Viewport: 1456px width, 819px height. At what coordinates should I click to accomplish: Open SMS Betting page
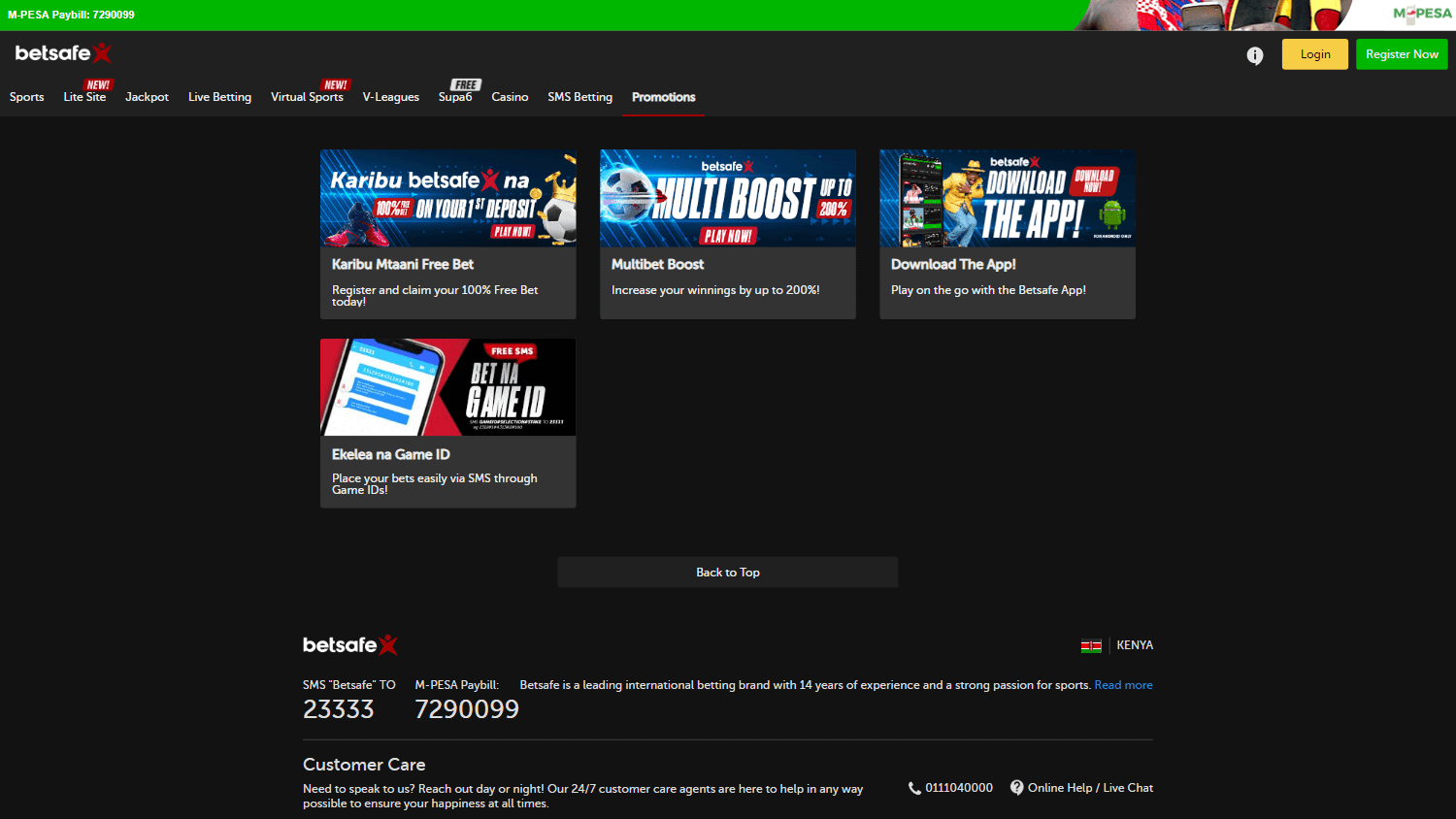click(x=579, y=97)
